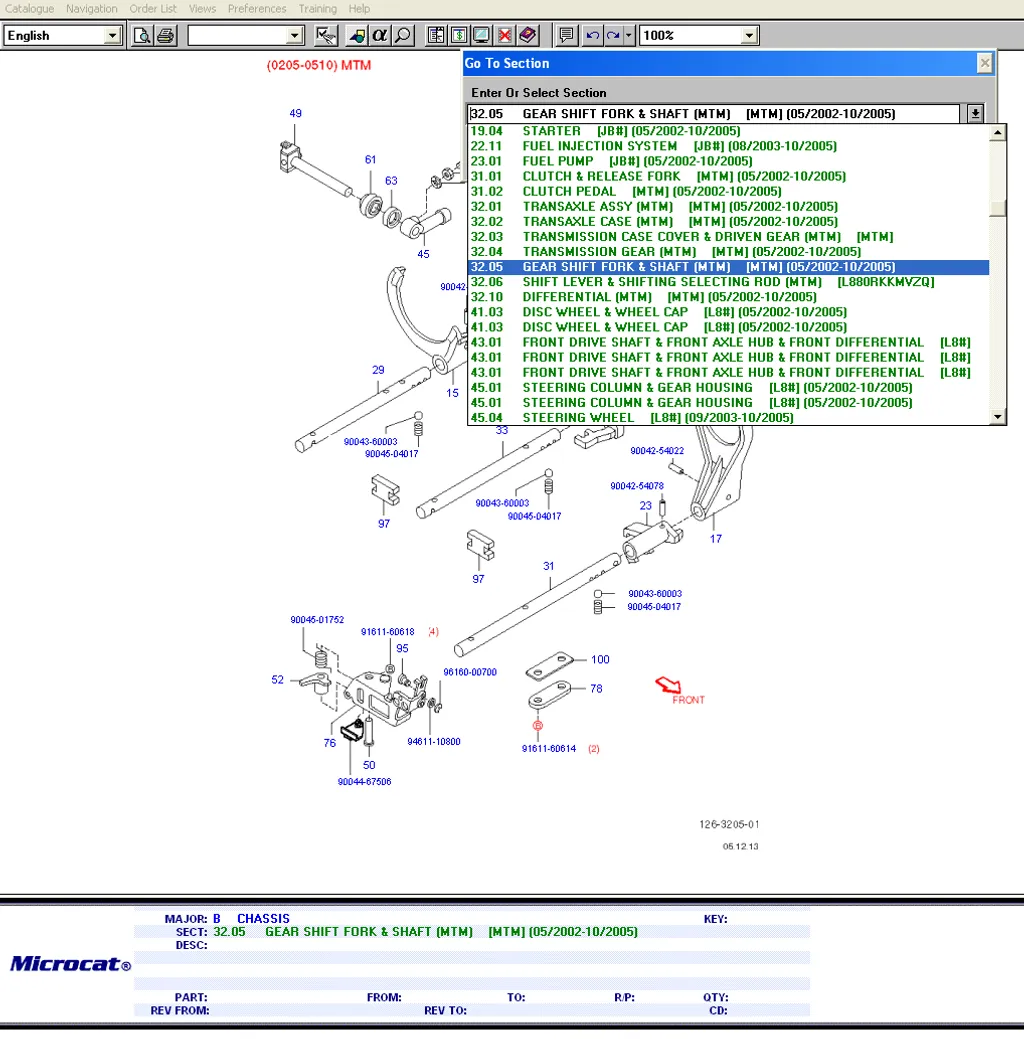This screenshot has height=1039, width=1024.
Task: Select section 32.01 TRANSAXLE ASSY (MTM)
Action: [728, 207]
